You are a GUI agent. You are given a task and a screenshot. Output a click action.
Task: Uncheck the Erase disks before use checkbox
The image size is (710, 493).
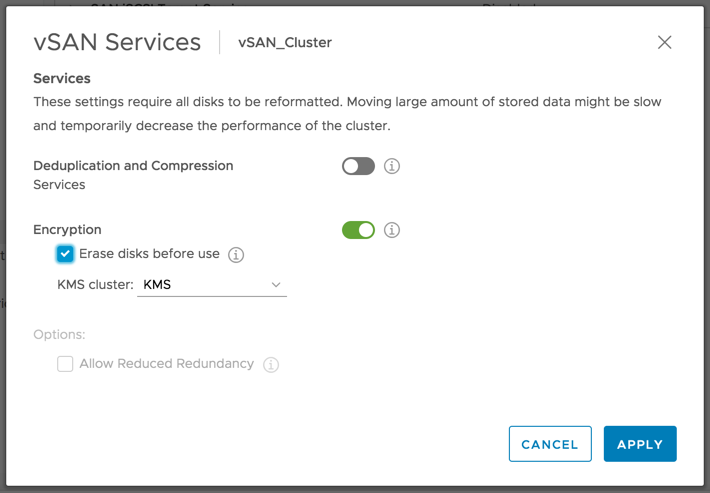(x=65, y=254)
